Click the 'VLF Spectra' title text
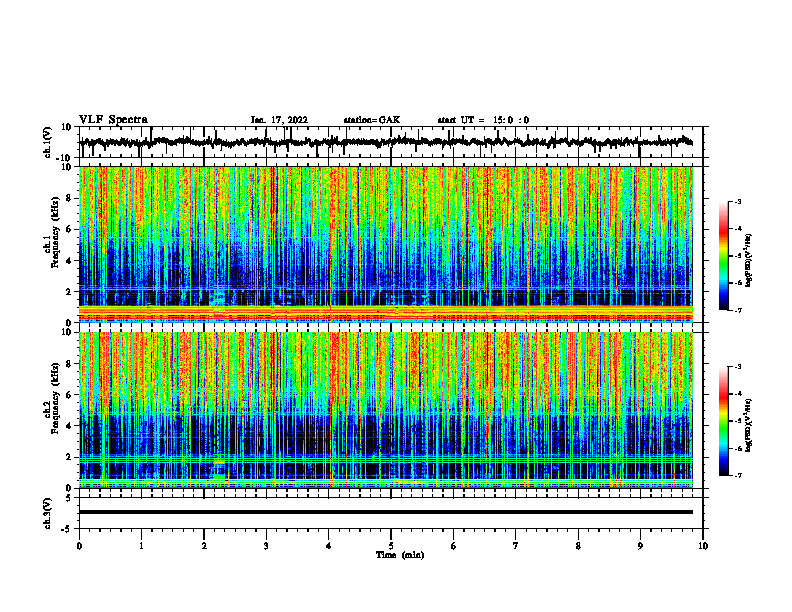This screenshot has width=792, height=612. tap(113, 120)
